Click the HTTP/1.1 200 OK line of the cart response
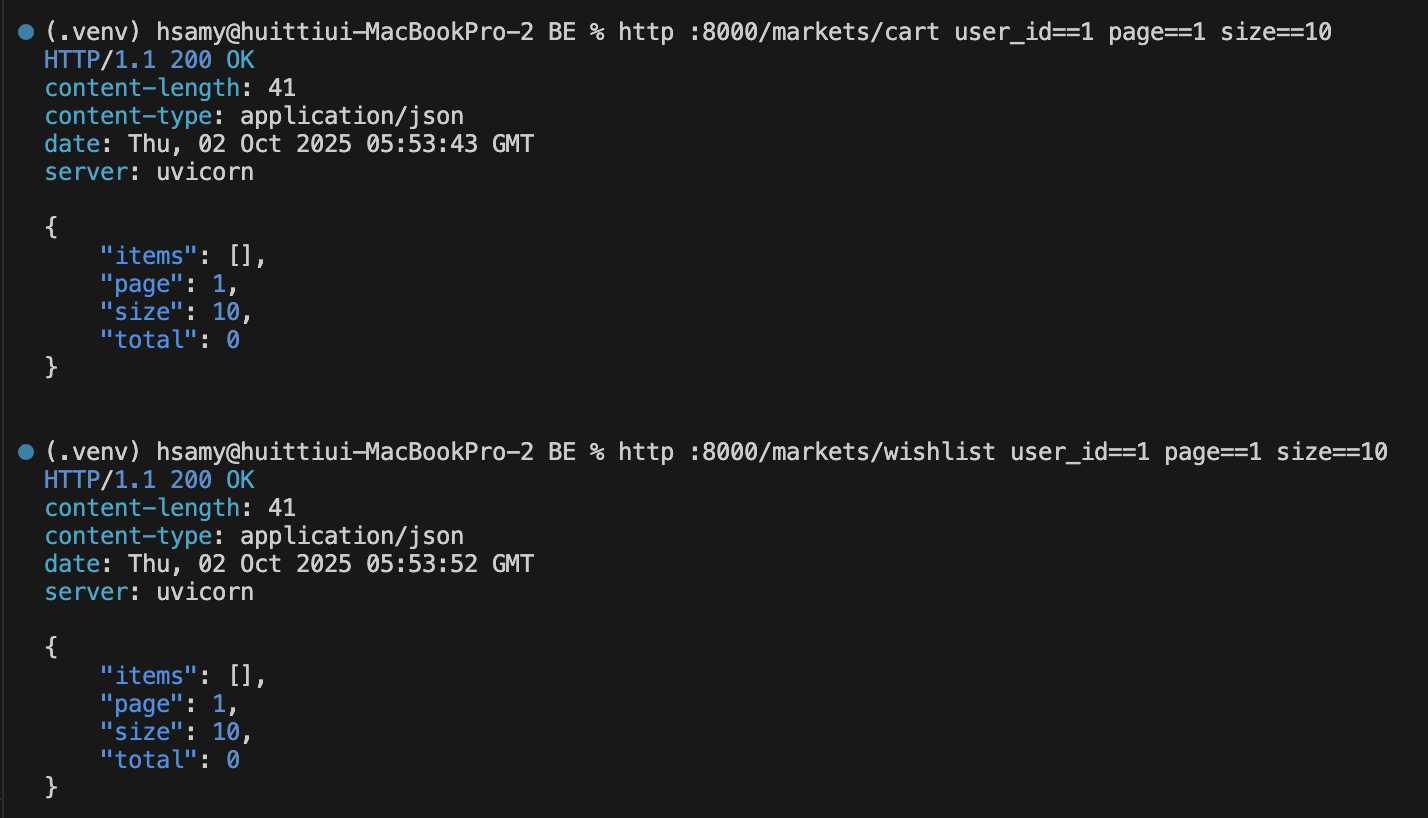 [149, 60]
